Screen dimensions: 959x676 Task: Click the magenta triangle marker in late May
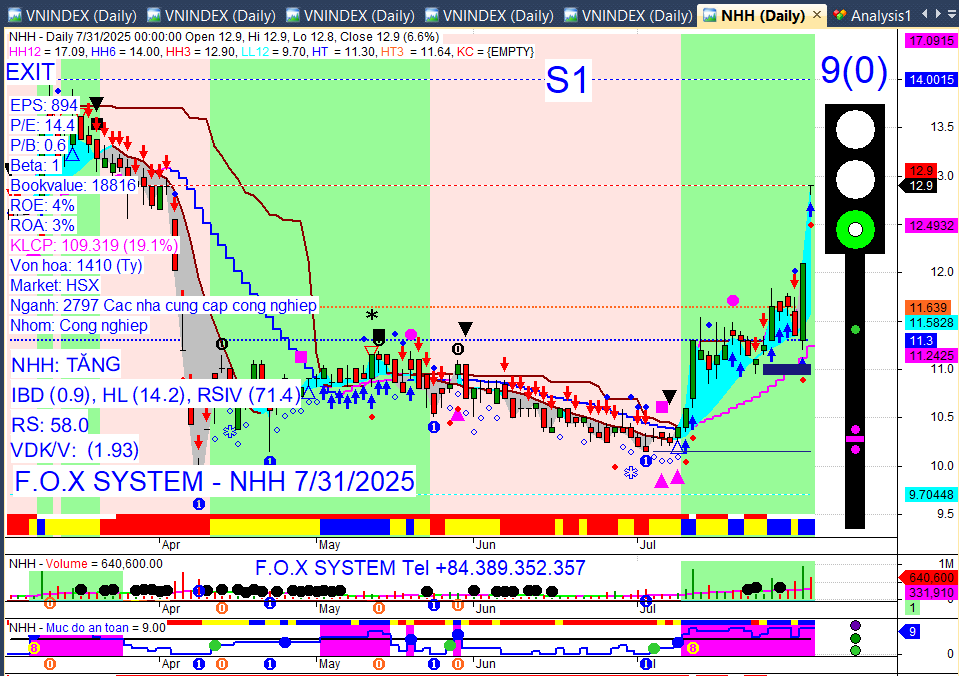coord(457,415)
